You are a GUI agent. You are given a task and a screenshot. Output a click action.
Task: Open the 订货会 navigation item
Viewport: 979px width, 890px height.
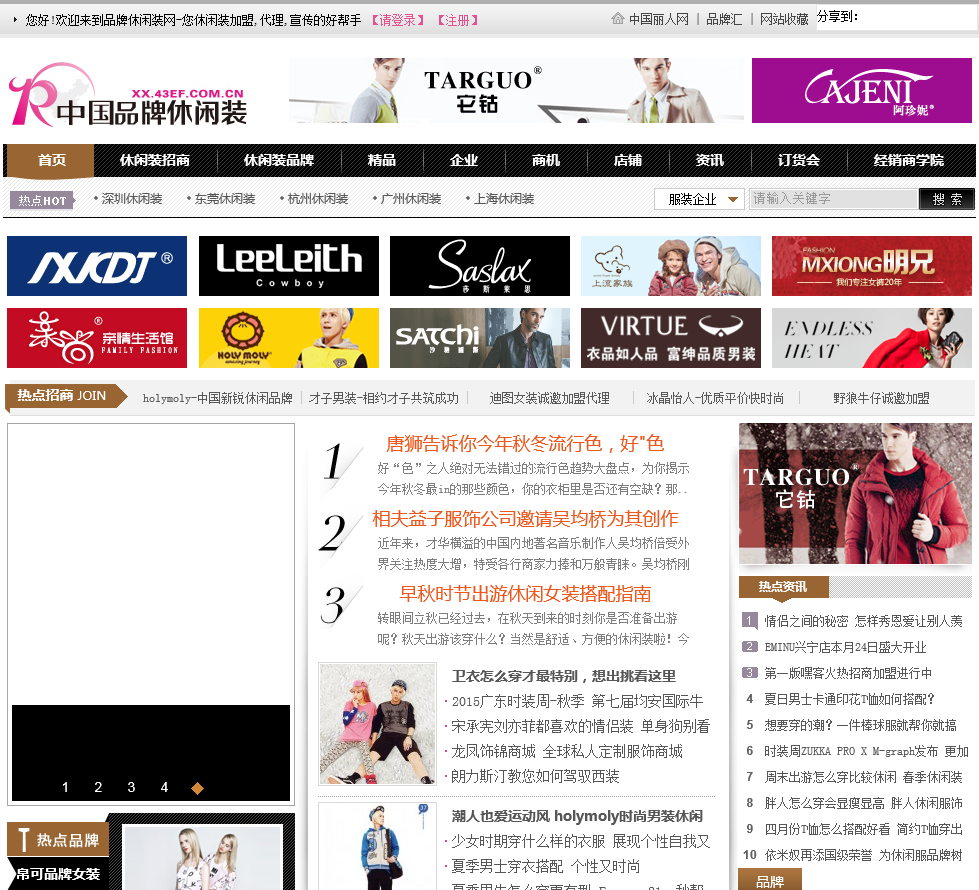pos(799,160)
